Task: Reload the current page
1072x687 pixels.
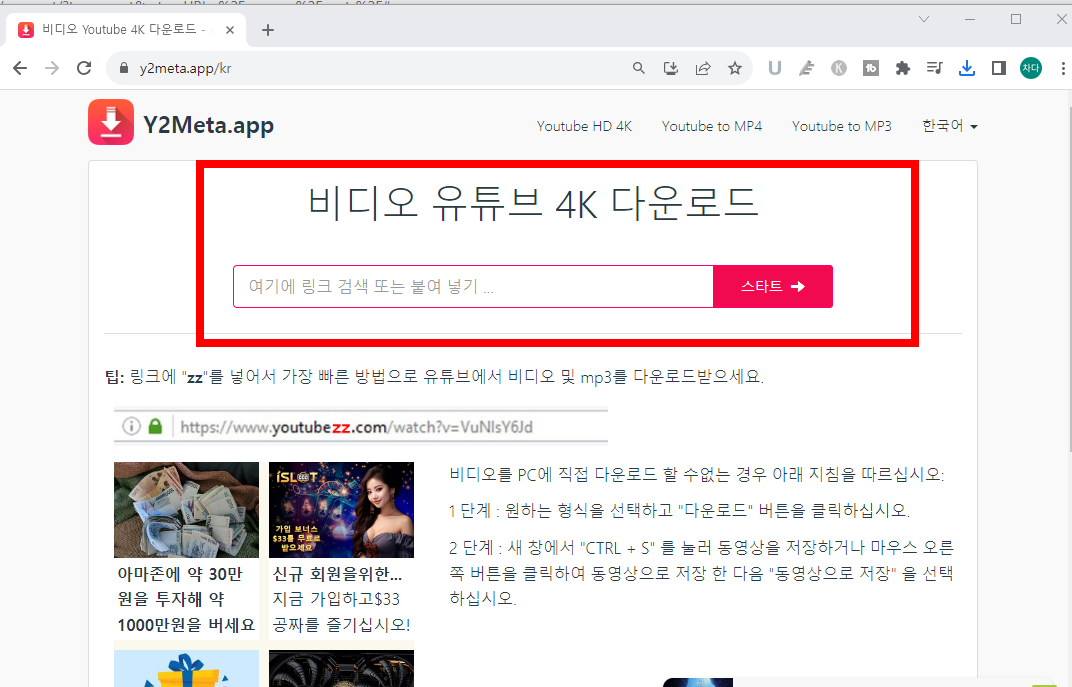Action: point(84,68)
